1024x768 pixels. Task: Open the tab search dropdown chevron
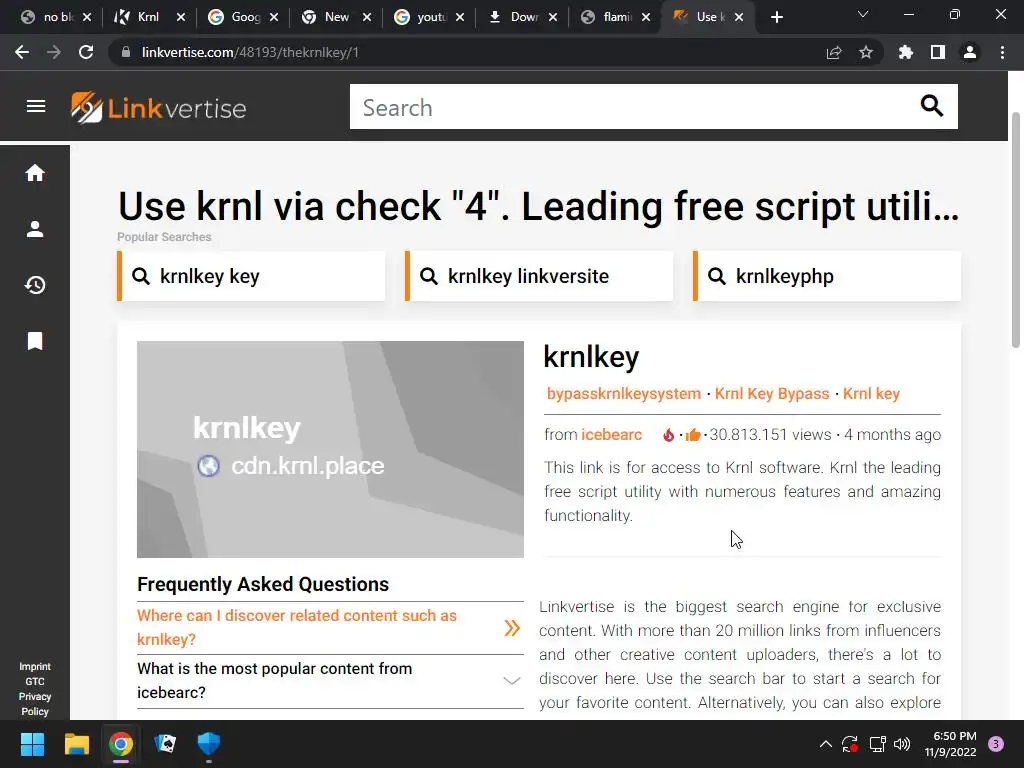click(863, 14)
